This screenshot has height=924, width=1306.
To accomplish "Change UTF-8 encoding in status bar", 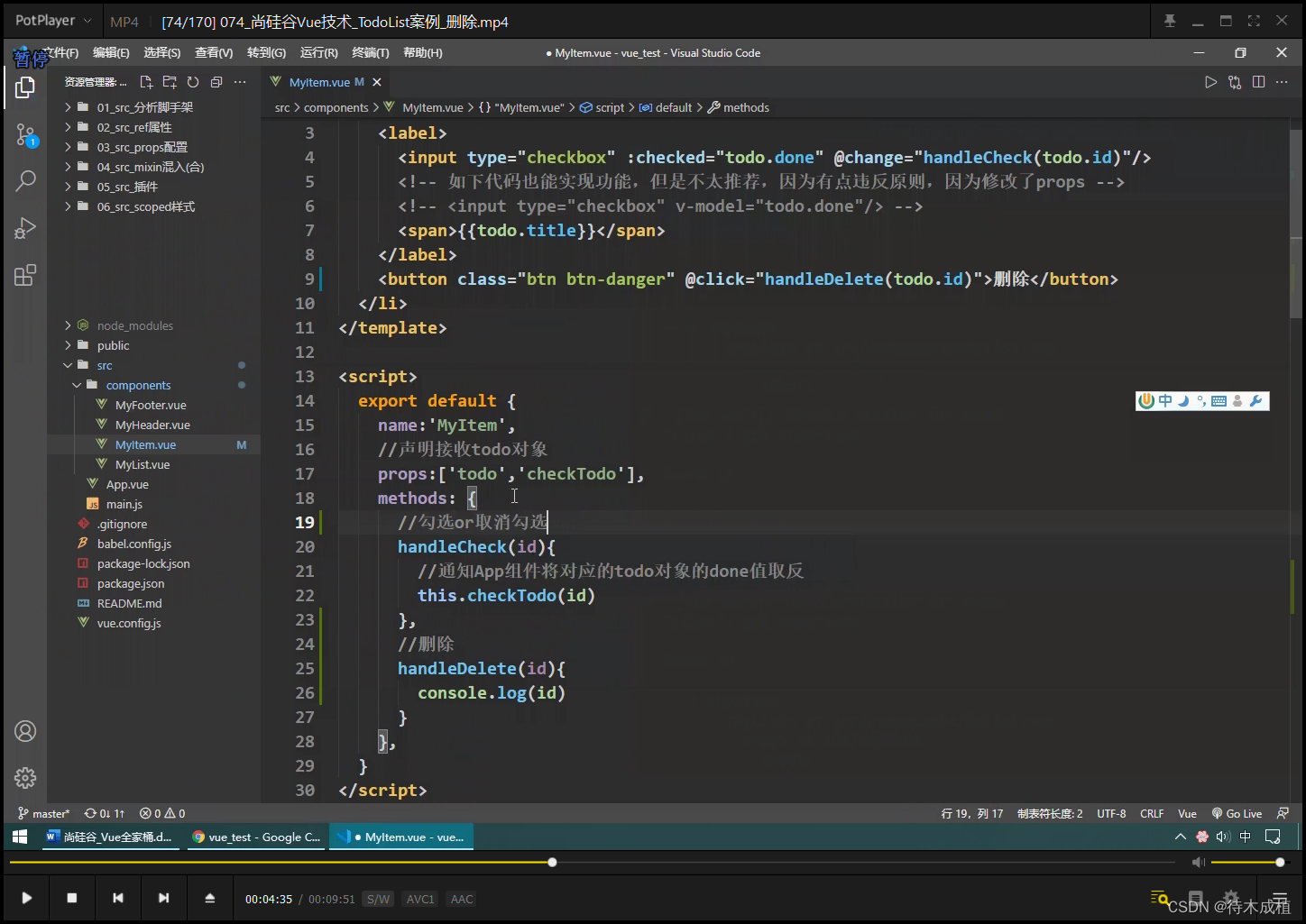I will 1111,813.
